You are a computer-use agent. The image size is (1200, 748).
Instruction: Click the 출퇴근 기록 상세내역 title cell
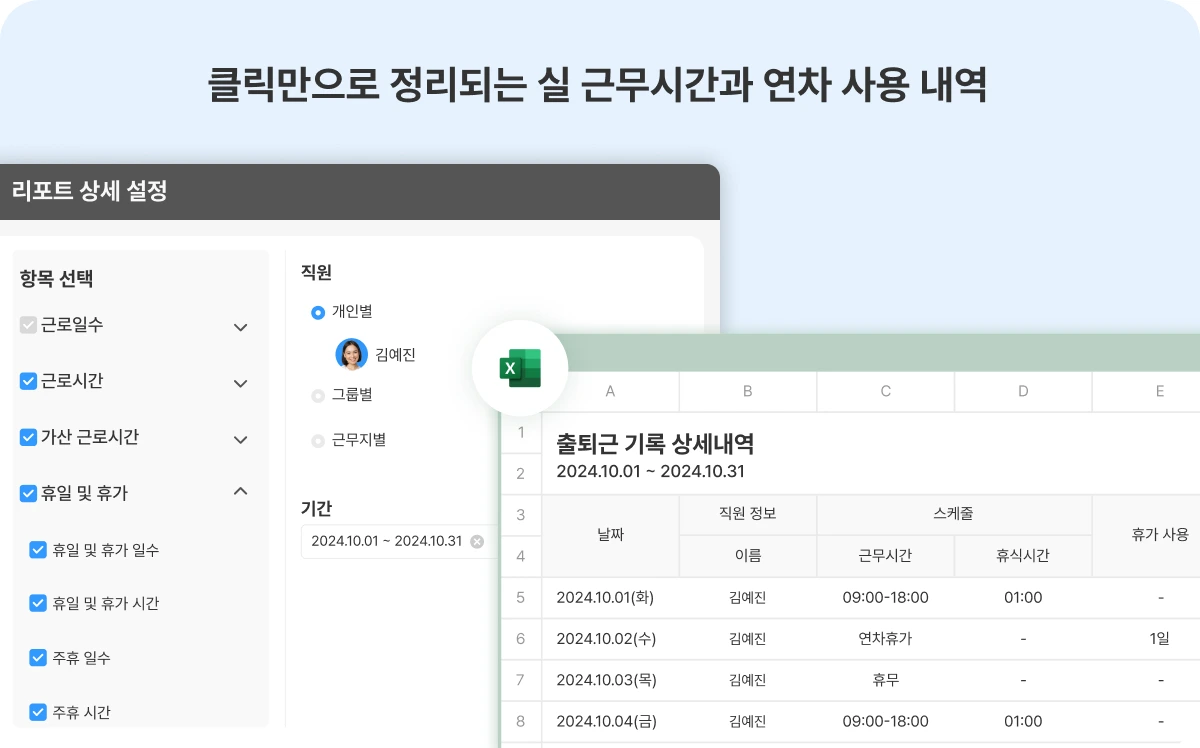point(655,442)
